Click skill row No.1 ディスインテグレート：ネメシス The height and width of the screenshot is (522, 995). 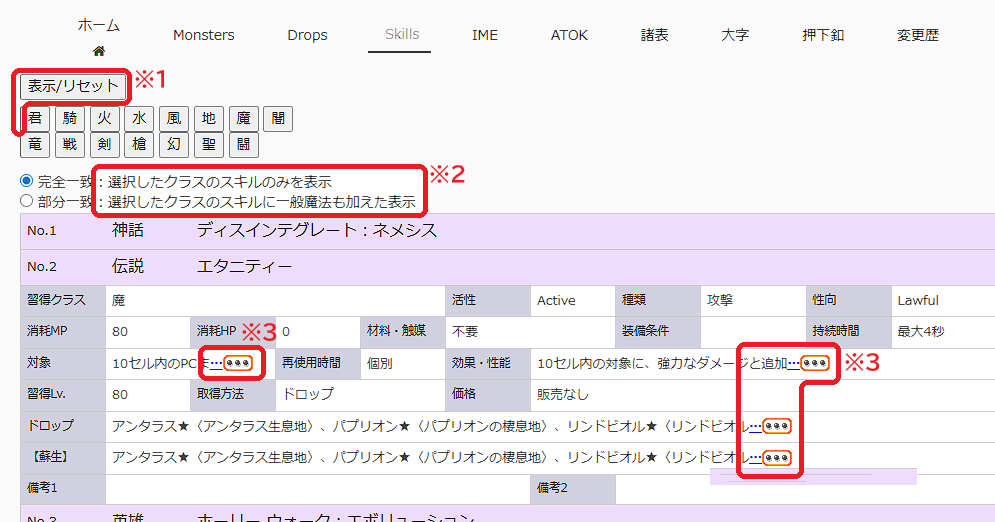(x=508, y=231)
